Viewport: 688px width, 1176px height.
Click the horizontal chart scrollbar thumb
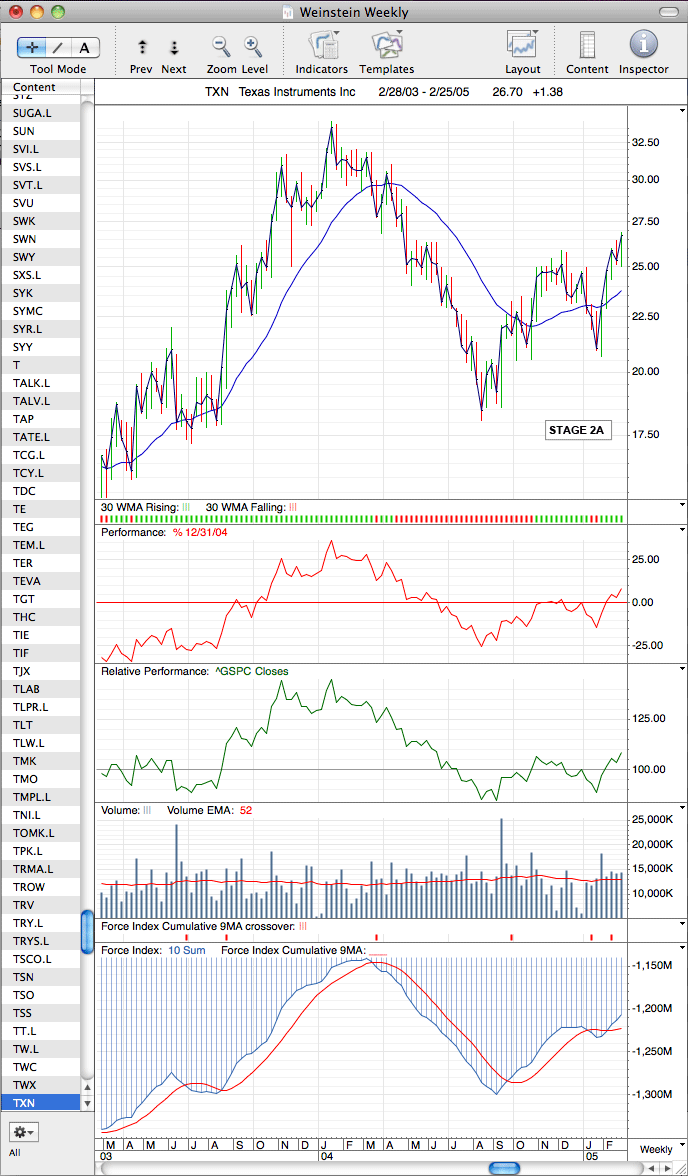(503, 1168)
